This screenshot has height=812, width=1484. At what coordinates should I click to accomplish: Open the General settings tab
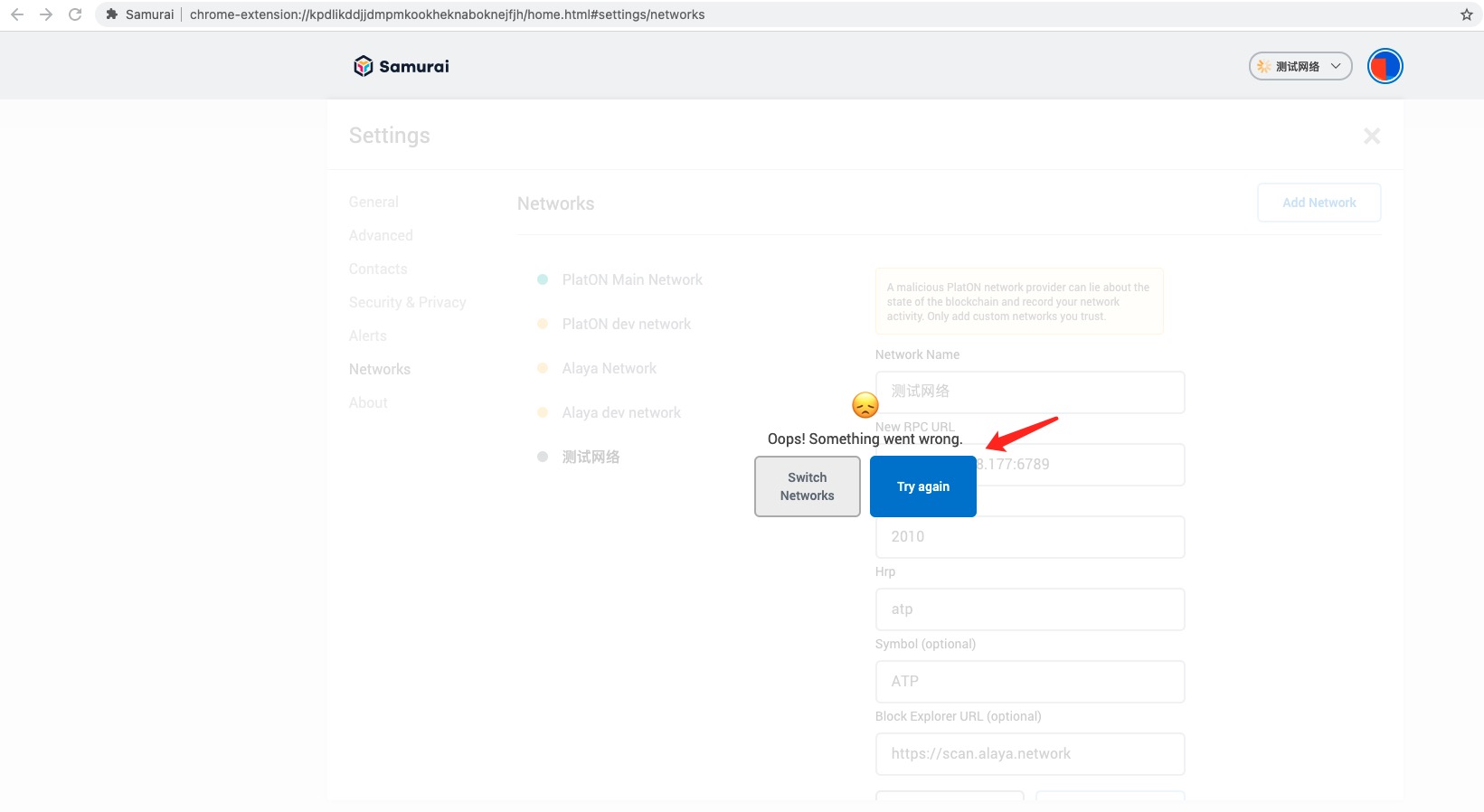pos(373,202)
